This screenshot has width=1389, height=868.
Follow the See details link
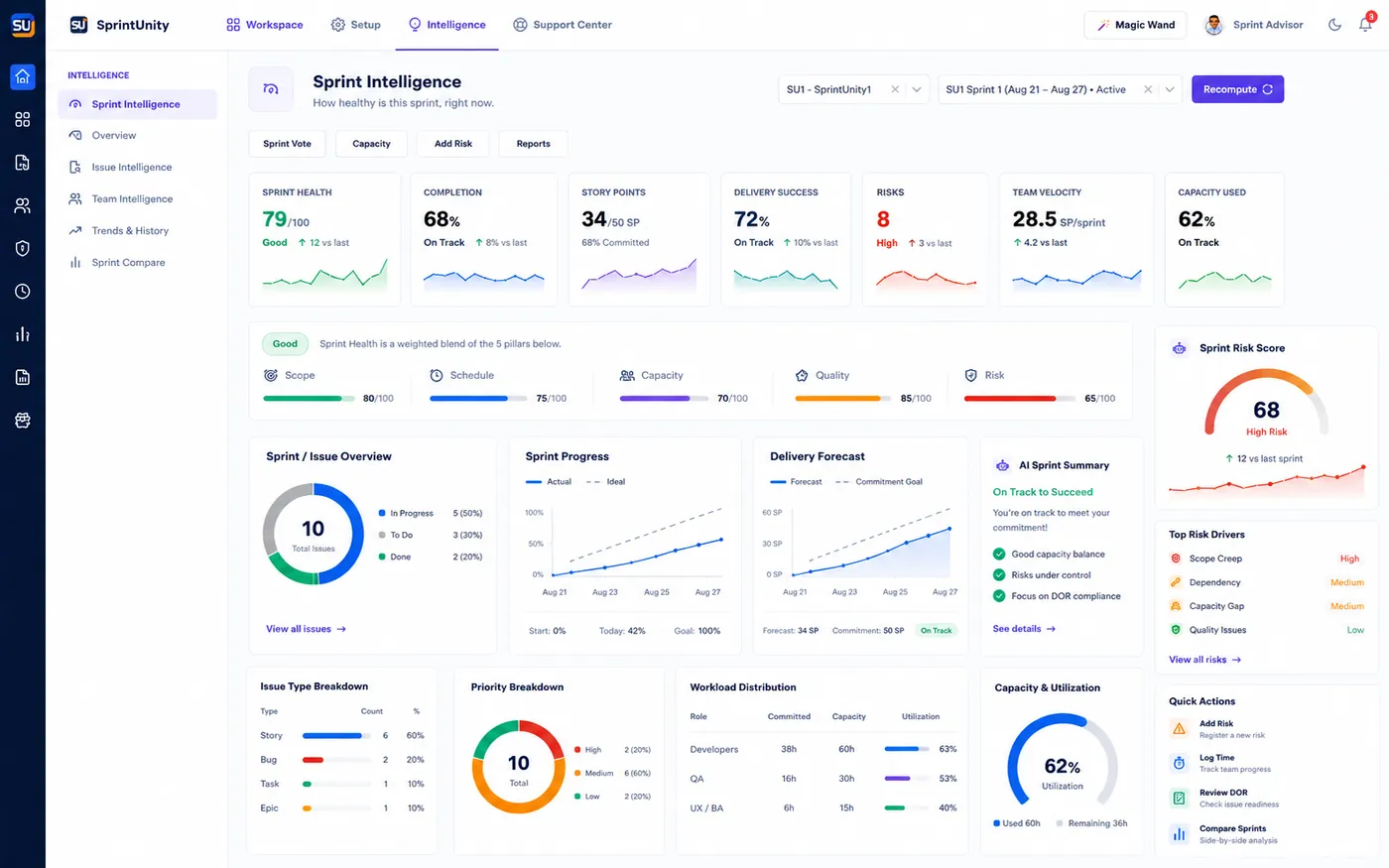point(1024,629)
